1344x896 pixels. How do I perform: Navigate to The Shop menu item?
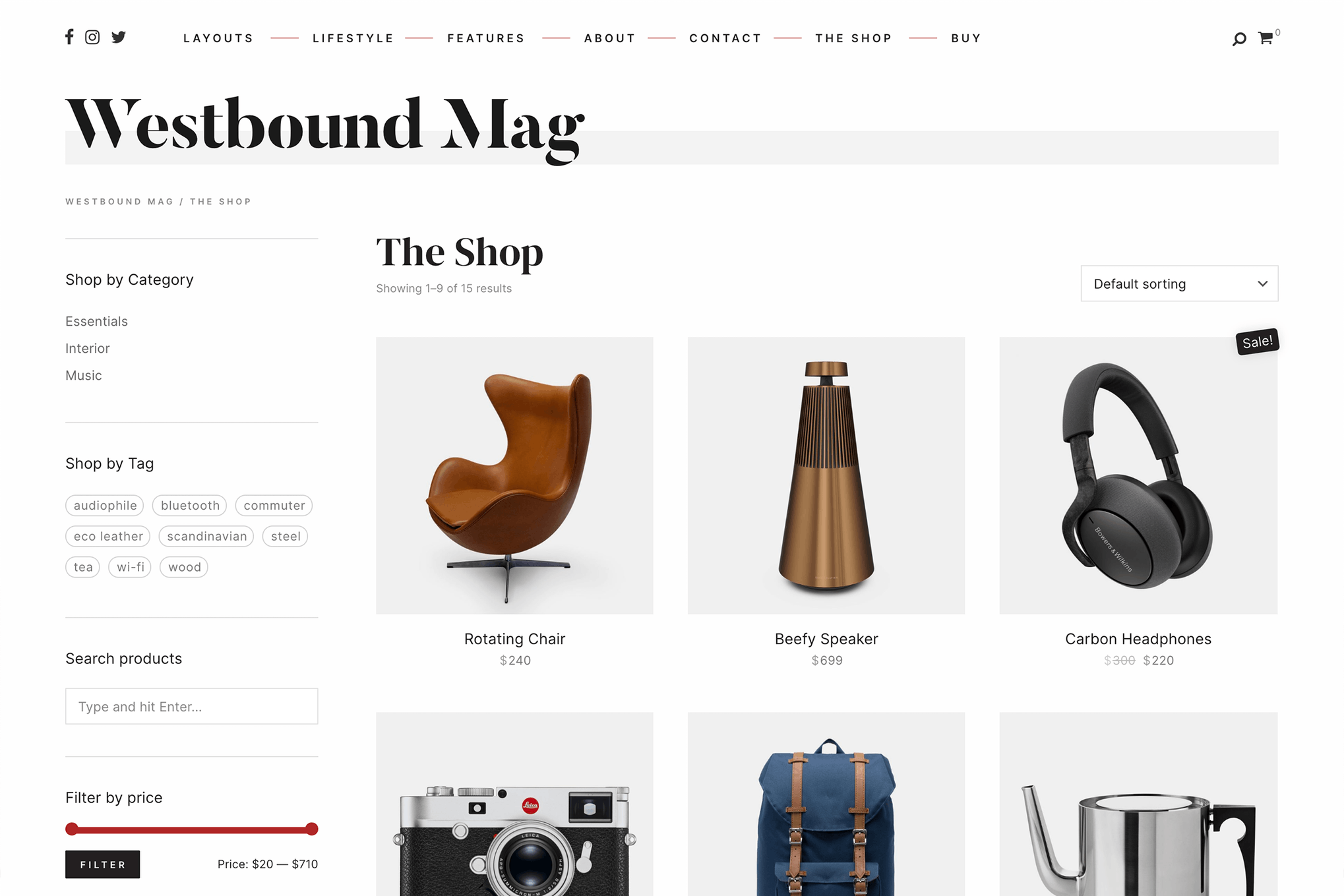tap(853, 38)
